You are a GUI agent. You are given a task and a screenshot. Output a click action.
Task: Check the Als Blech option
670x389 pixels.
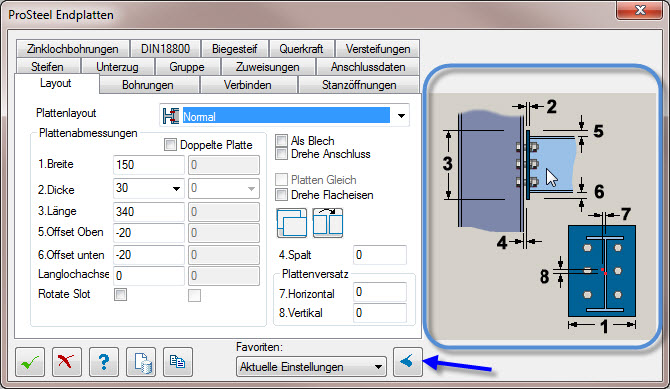tap(281, 141)
